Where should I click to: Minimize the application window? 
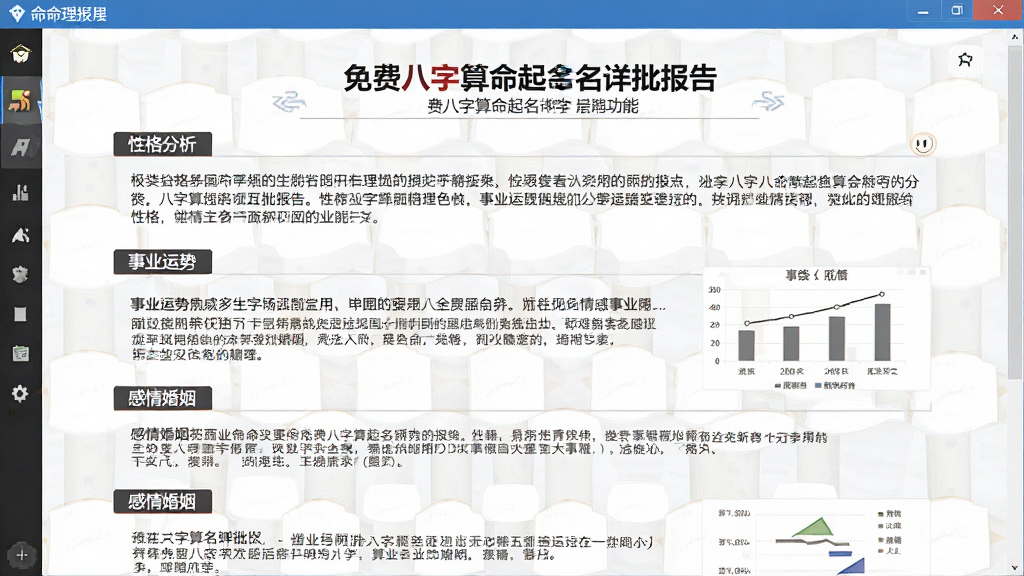click(923, 11)
